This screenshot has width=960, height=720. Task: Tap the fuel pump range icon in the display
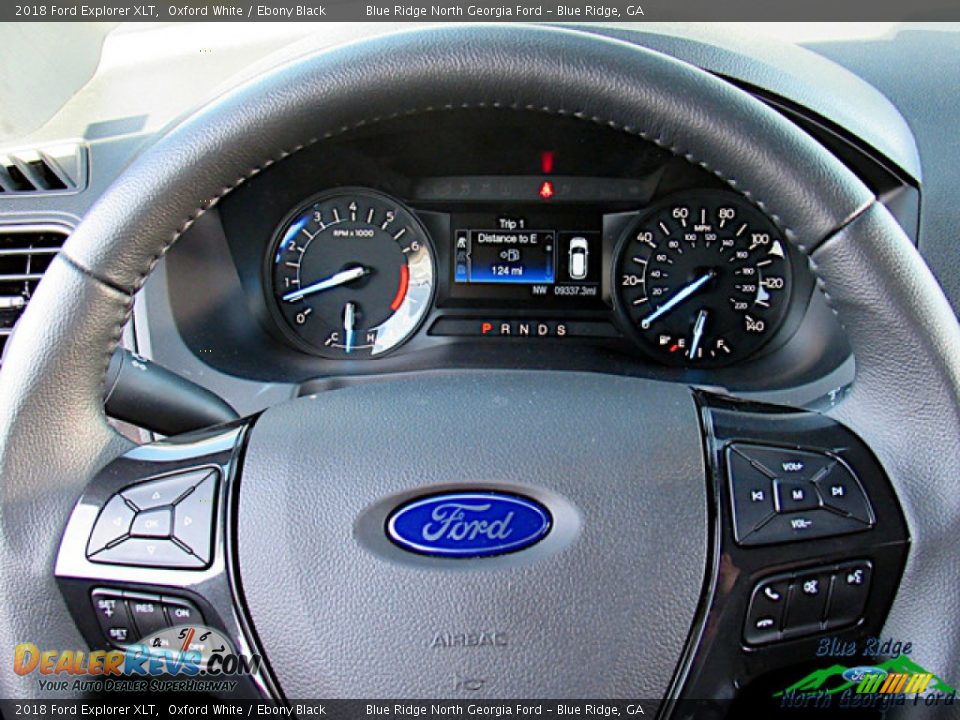point(510,254)
